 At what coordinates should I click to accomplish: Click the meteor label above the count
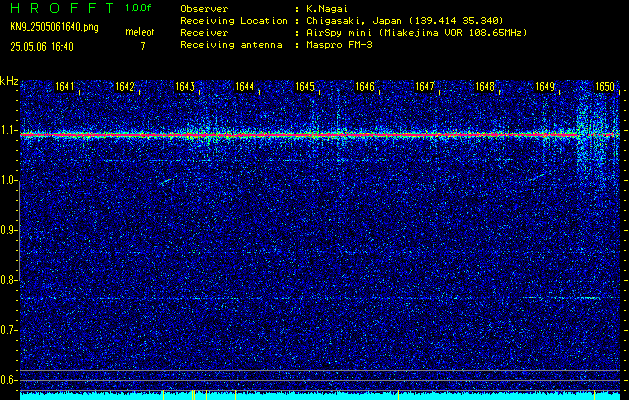tap(140, 32)
